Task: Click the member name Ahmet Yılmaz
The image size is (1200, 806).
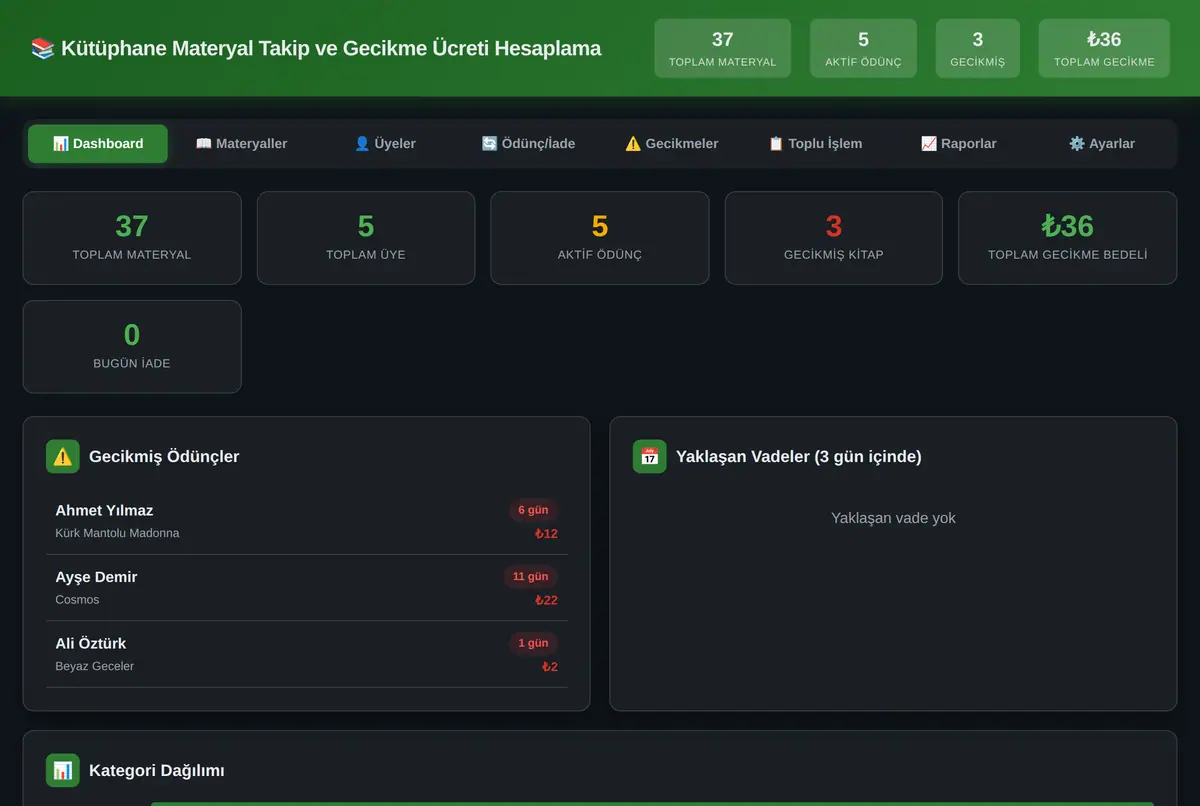Action: point(104,510)
